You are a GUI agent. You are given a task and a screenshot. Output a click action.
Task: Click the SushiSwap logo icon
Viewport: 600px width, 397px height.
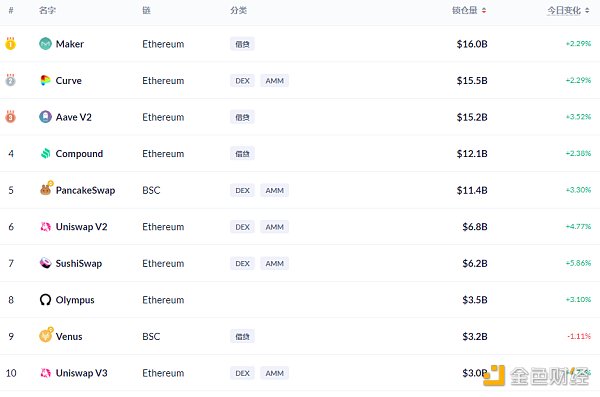(x=46, y=263)
